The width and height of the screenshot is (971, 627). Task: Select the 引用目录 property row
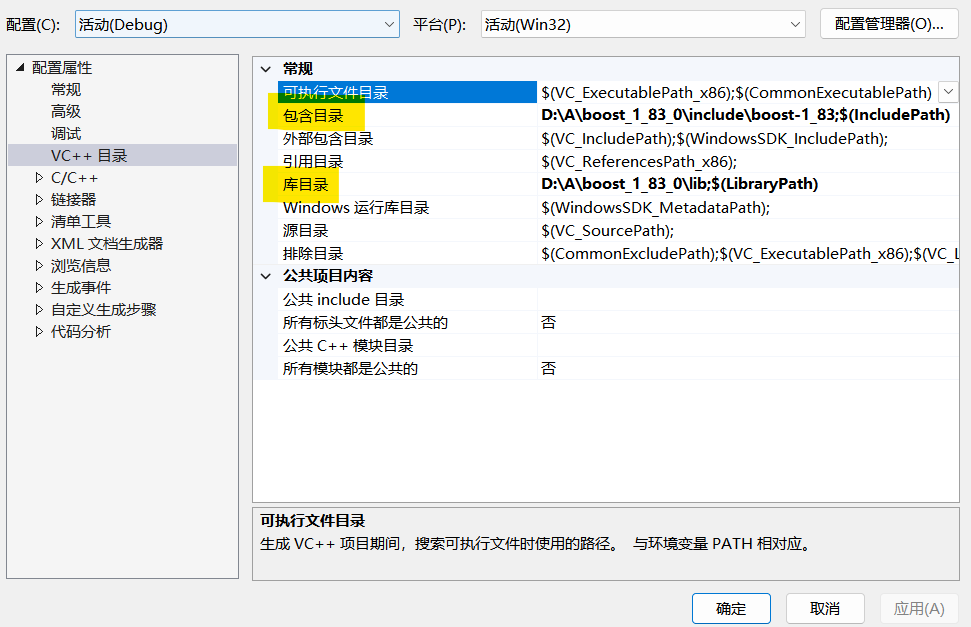click(407, 161)
